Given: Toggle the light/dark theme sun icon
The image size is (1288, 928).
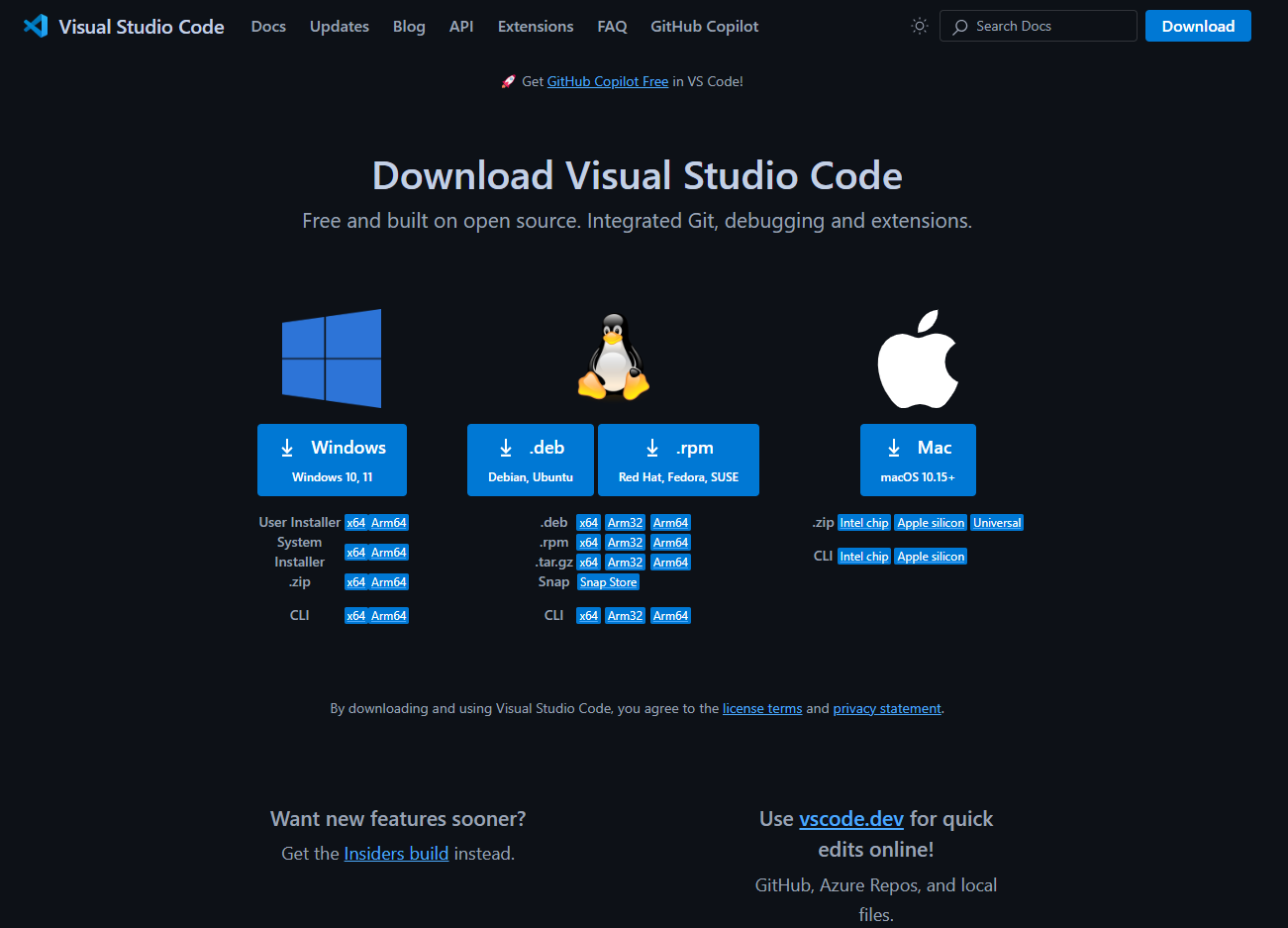Looking at the screenshot, I should pos(920,26).
